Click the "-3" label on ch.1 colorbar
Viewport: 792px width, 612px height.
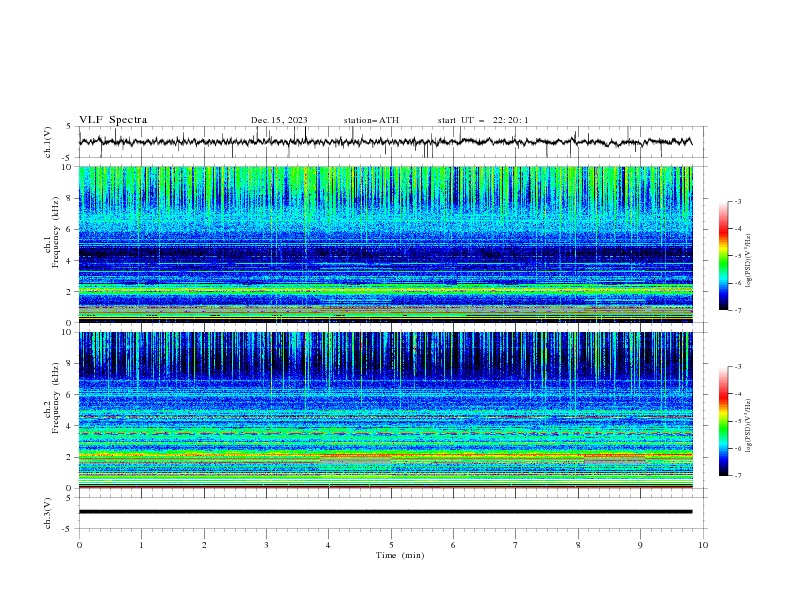(737, 201)
